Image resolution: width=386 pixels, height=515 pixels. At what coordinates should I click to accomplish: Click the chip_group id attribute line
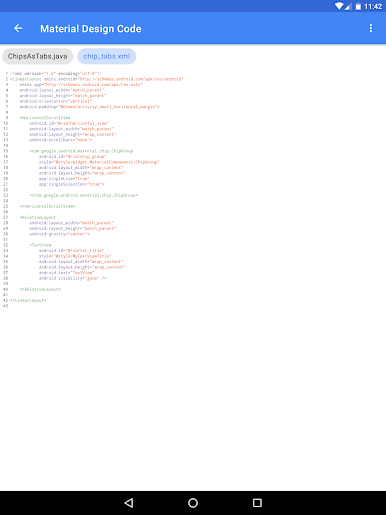(x=73, y=156)
